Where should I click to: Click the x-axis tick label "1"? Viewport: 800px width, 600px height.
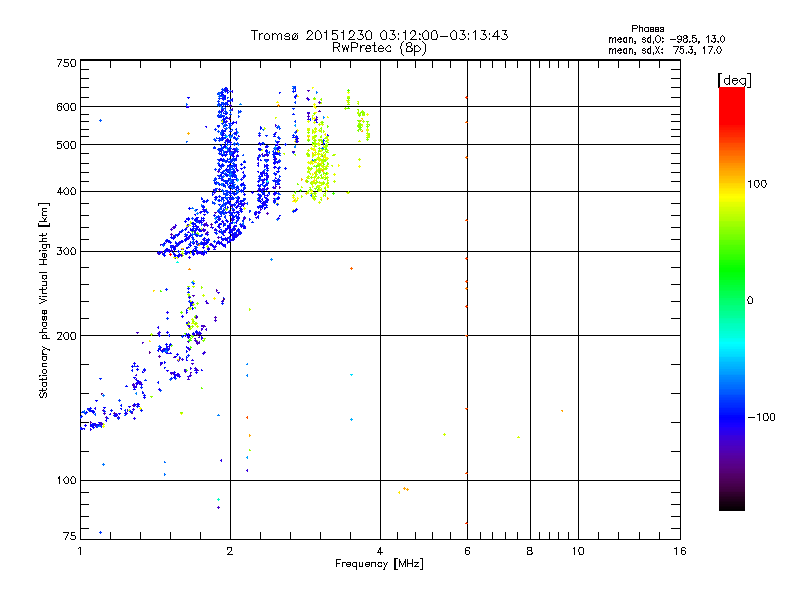(x=80, y=551)
